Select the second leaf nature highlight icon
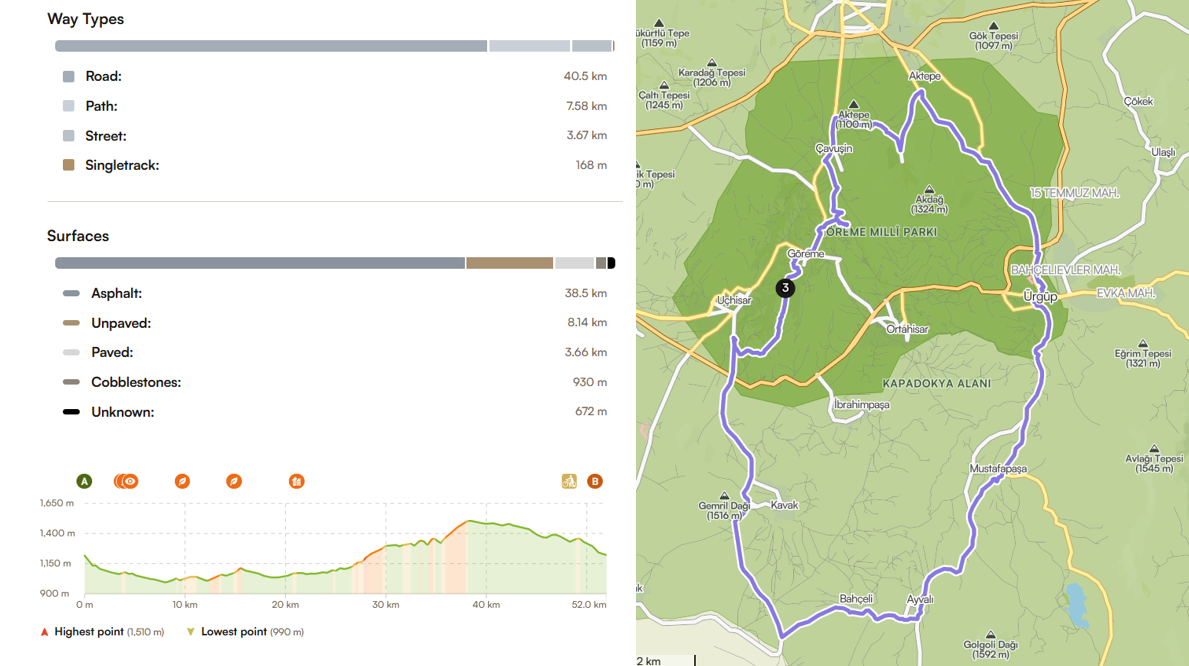The image size is (1189, 666). [233, 481]
